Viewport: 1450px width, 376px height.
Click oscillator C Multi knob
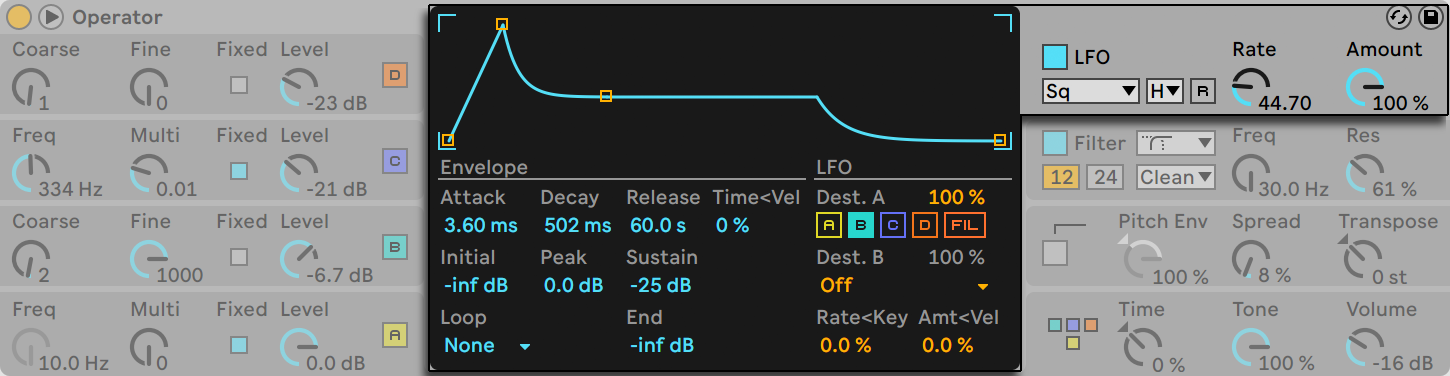click(x=148, y=174)
